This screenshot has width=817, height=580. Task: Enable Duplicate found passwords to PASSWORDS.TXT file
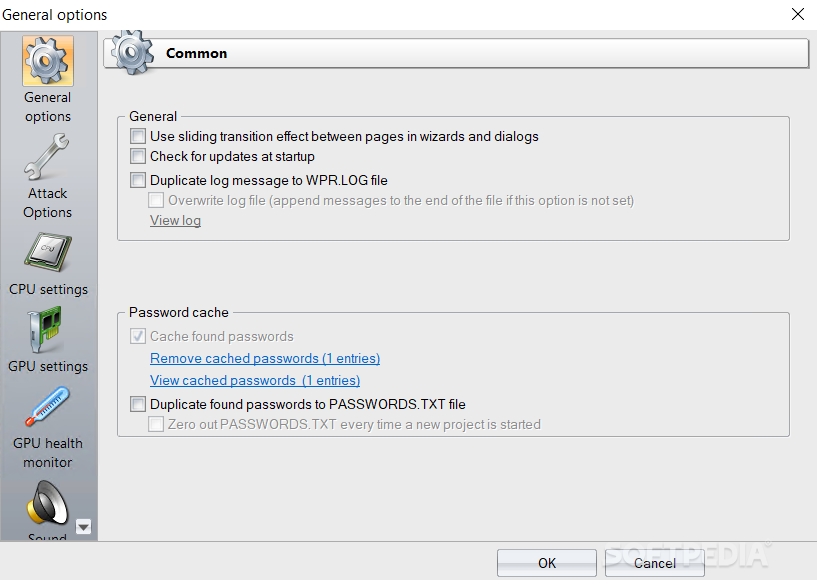coord(138,404)
